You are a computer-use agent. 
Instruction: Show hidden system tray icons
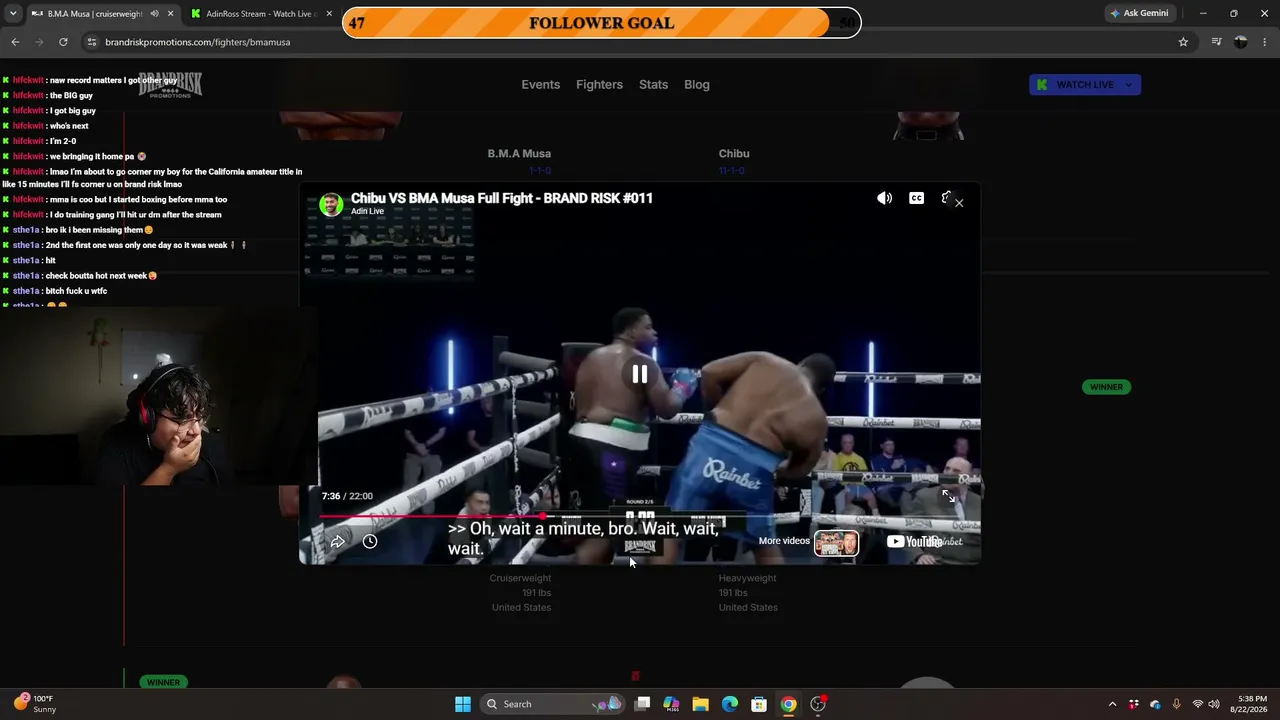tap(1112, 704)
